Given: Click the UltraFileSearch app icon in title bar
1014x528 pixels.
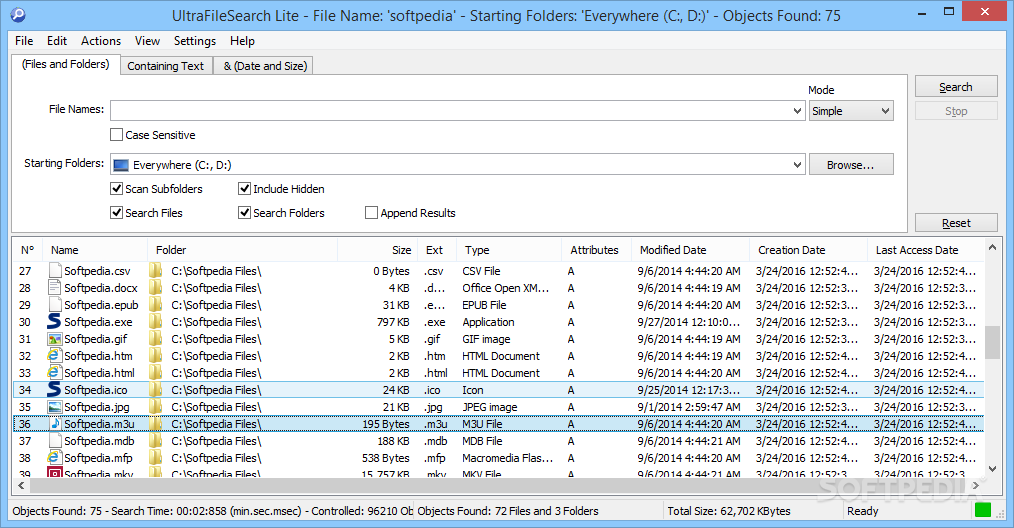Looking at the screenshot, I should (x=17, y=15).
